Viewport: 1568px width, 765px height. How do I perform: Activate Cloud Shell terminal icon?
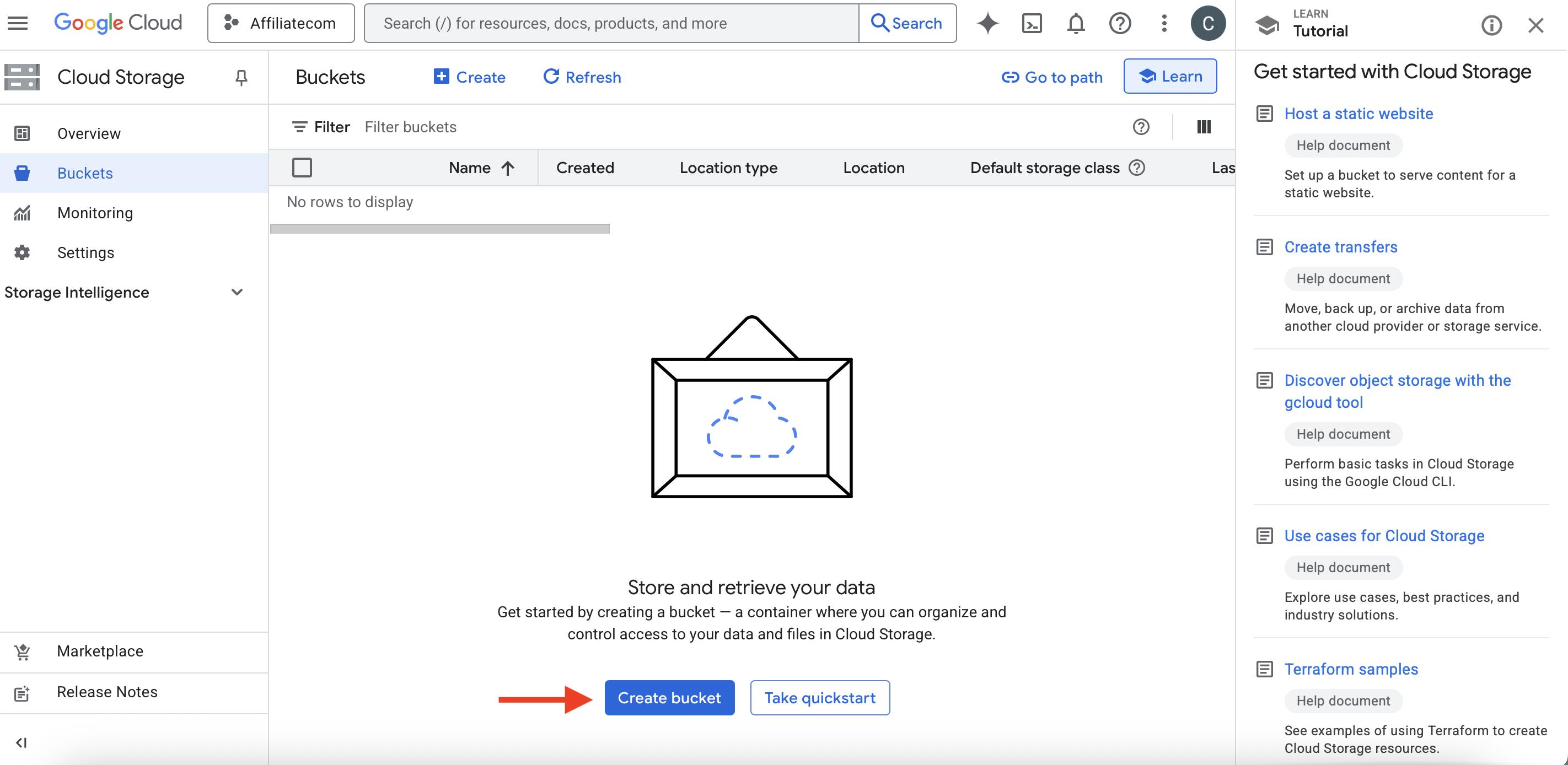click(x=1032, y=23)
